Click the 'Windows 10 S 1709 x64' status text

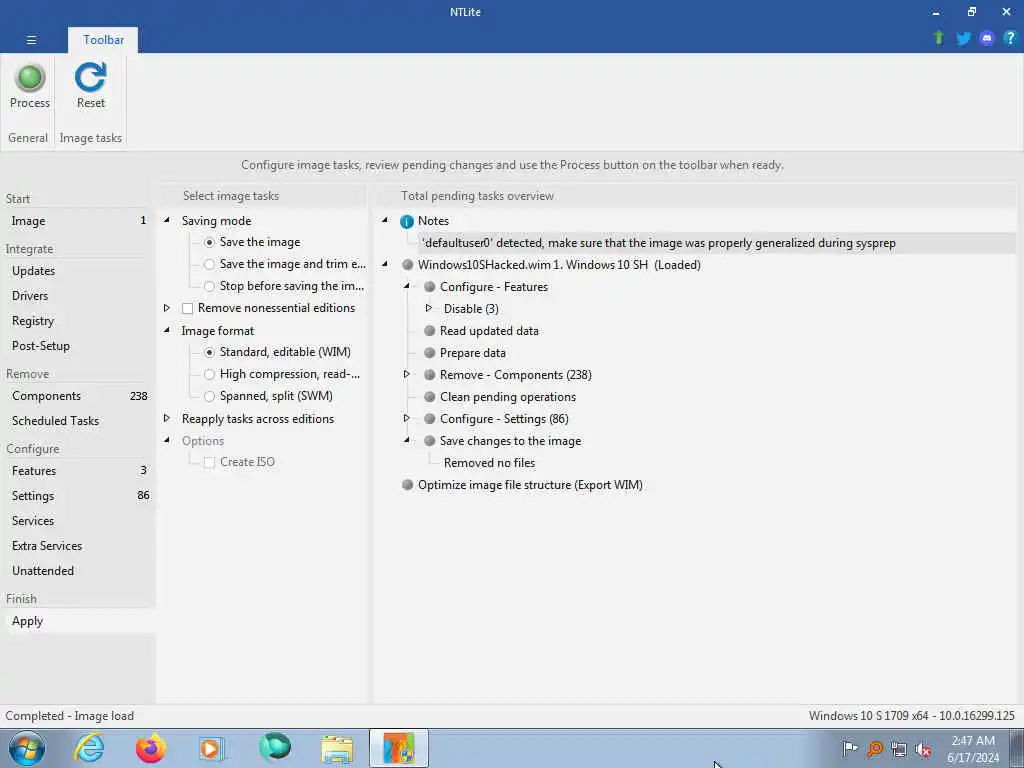click(x=912, y=716)
